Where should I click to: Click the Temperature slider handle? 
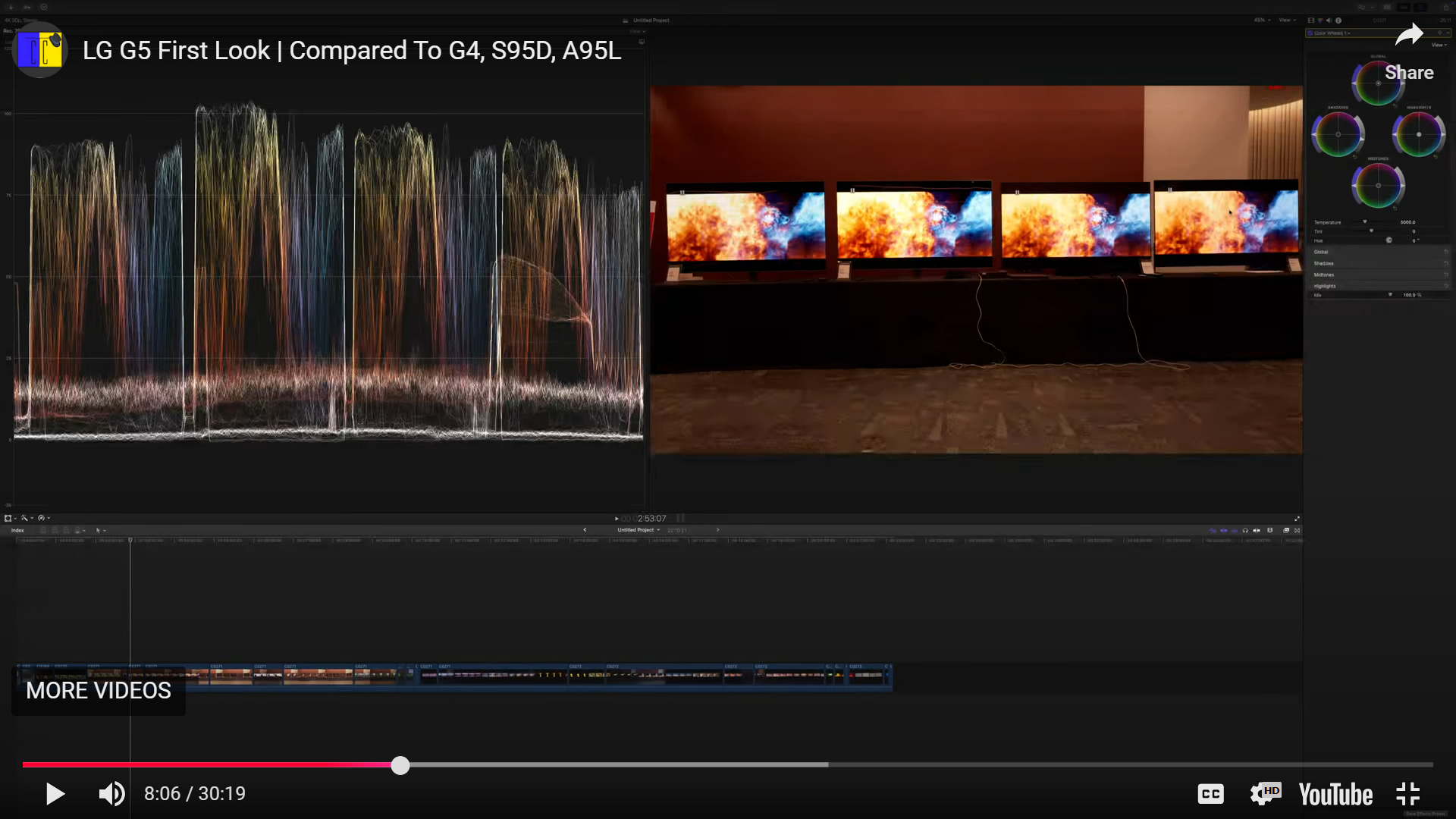1365,221
